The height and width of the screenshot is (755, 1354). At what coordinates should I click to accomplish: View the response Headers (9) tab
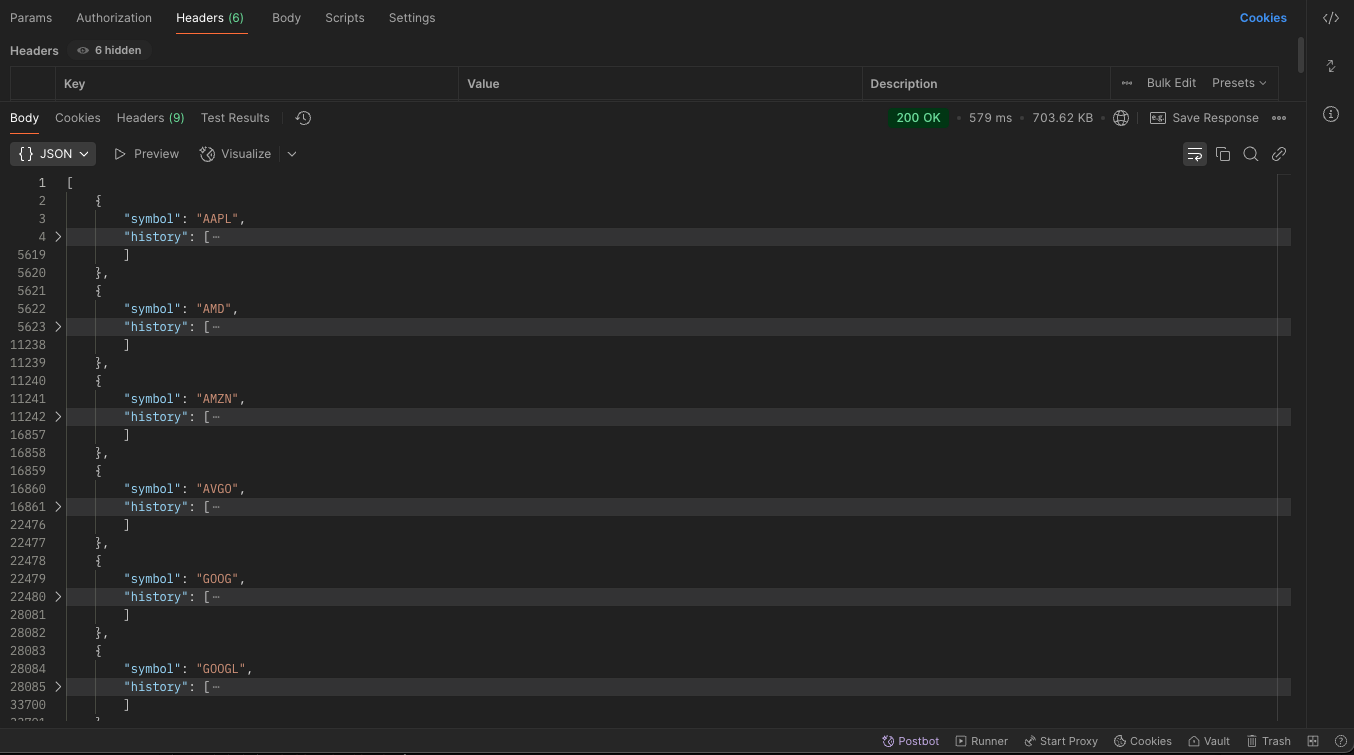(x=151, y=118)
